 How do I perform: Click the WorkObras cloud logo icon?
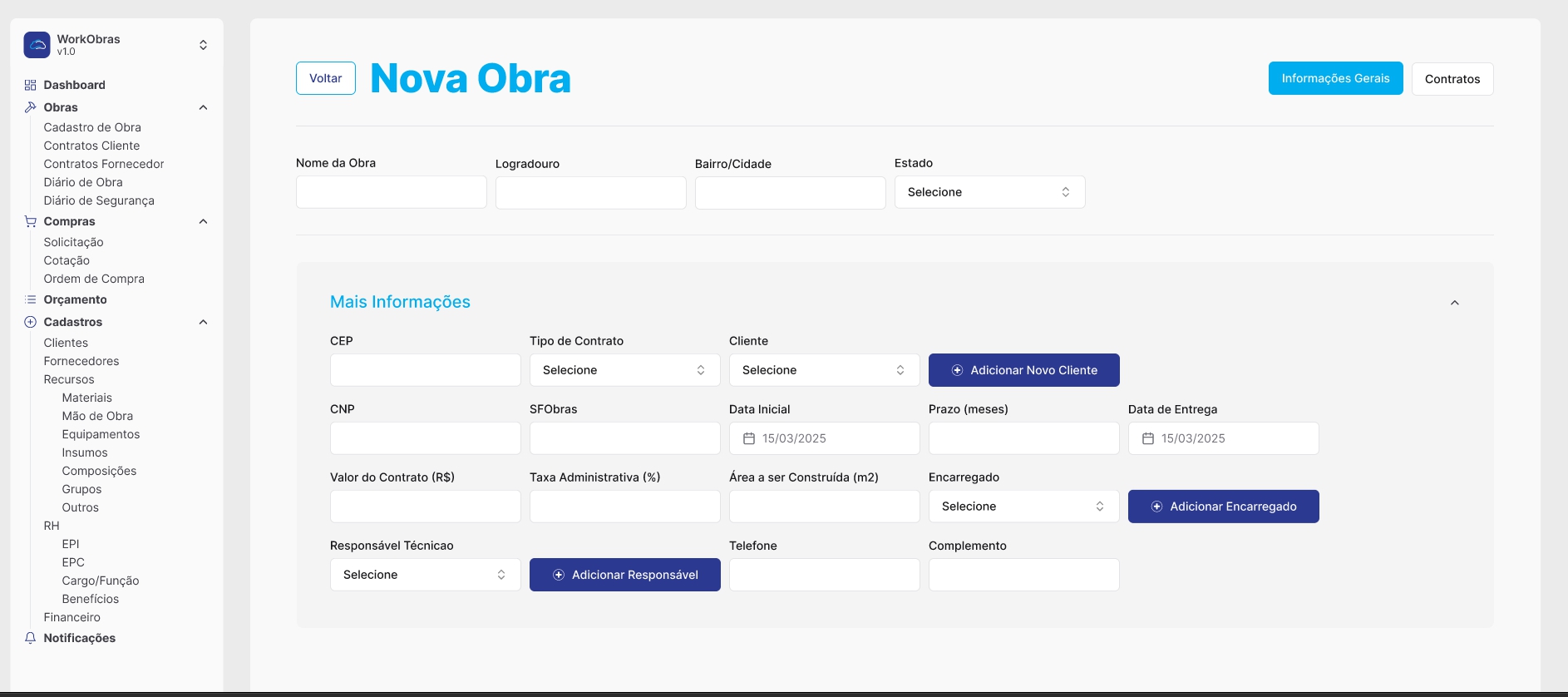[37, 45]
